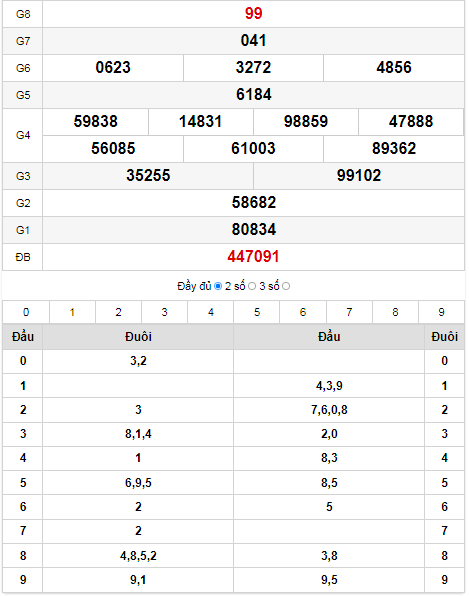Select the "Đầy đủ" radio button

[x=218, y=286]
